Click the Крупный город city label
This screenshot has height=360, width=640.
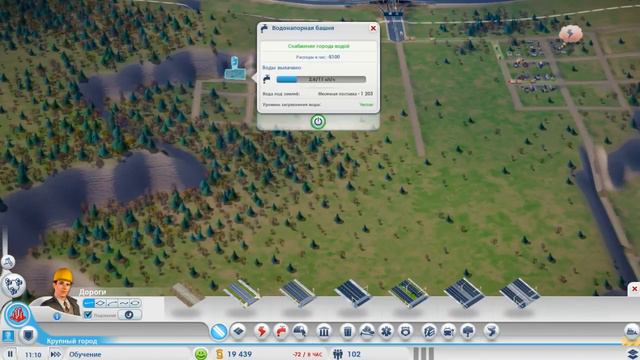[x=72, y=341]
